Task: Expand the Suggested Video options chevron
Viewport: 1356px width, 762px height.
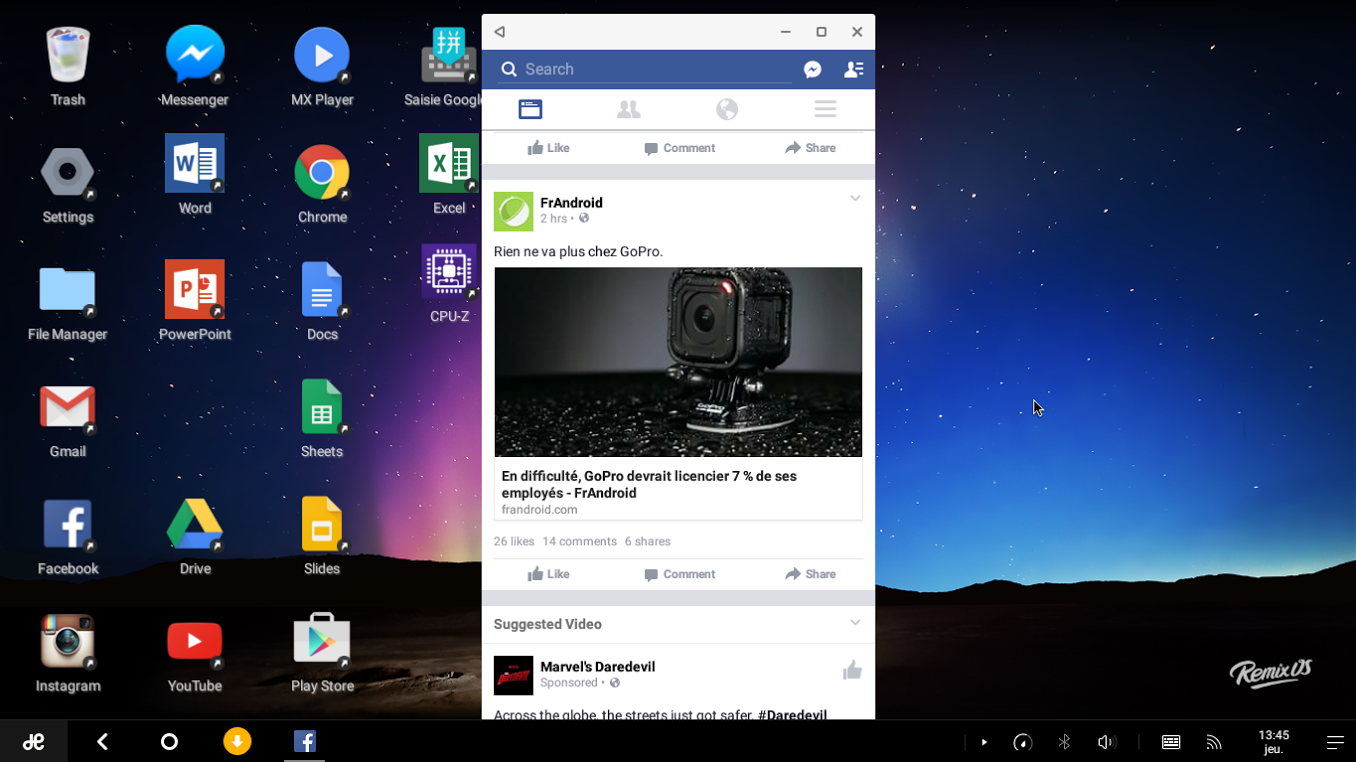Action: [x=855, y=623]
